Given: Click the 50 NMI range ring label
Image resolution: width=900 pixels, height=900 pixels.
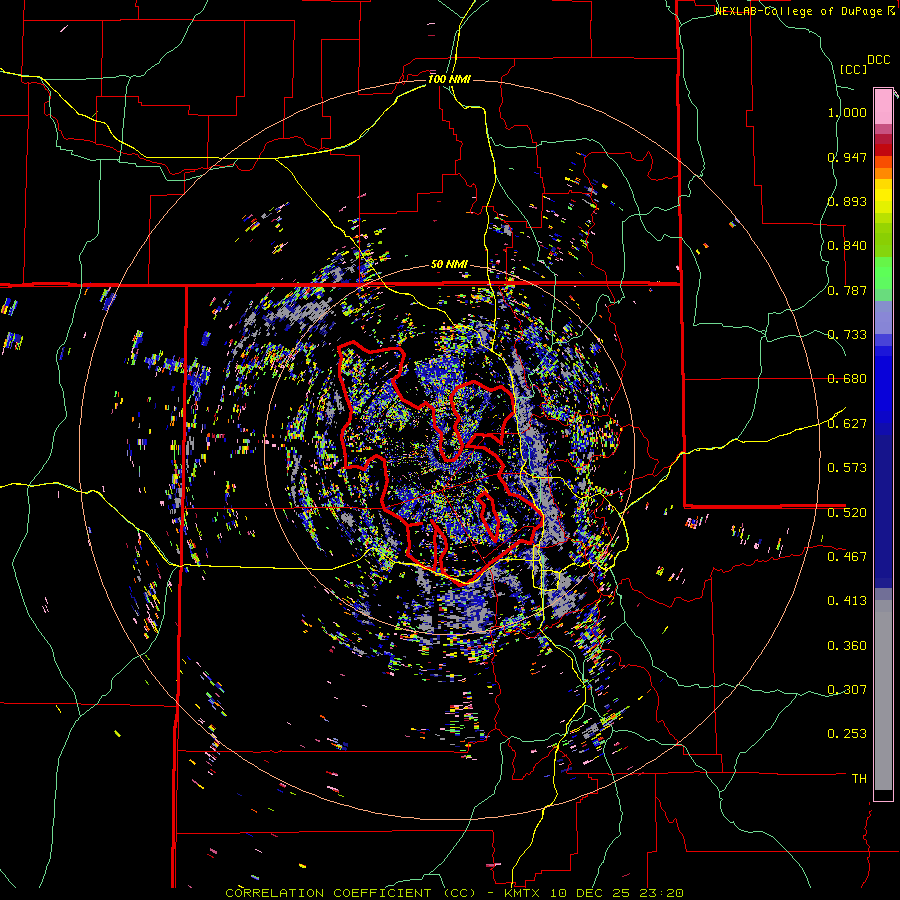Looking at the screenshot, I should [449, 265].
